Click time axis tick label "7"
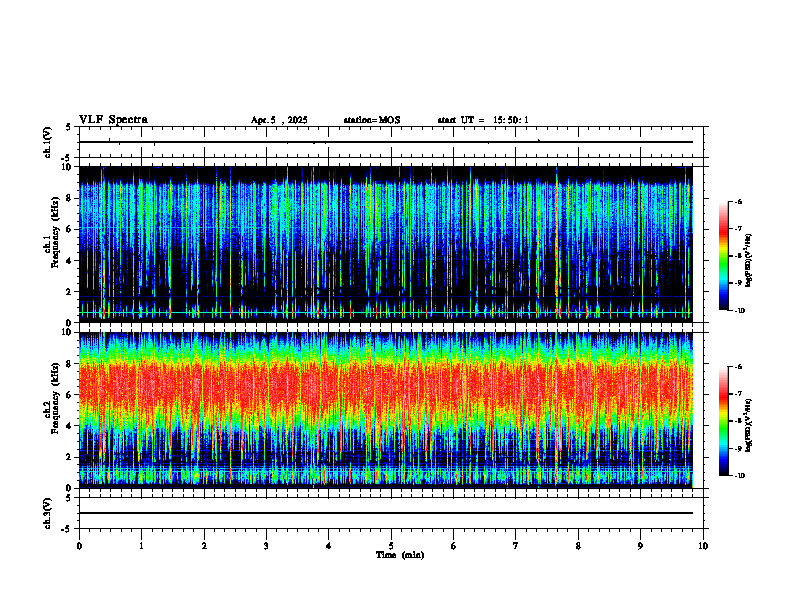Image resolution: width=792 pixels, height=612 pixels. click(x=516, y=546)
